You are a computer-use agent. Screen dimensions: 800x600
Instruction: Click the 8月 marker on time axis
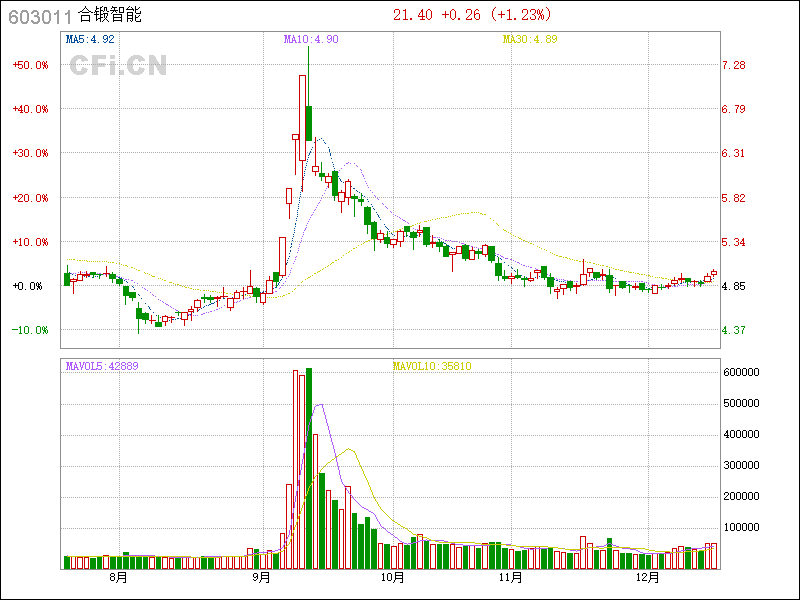pyautogui.click(x=118, y=579)
